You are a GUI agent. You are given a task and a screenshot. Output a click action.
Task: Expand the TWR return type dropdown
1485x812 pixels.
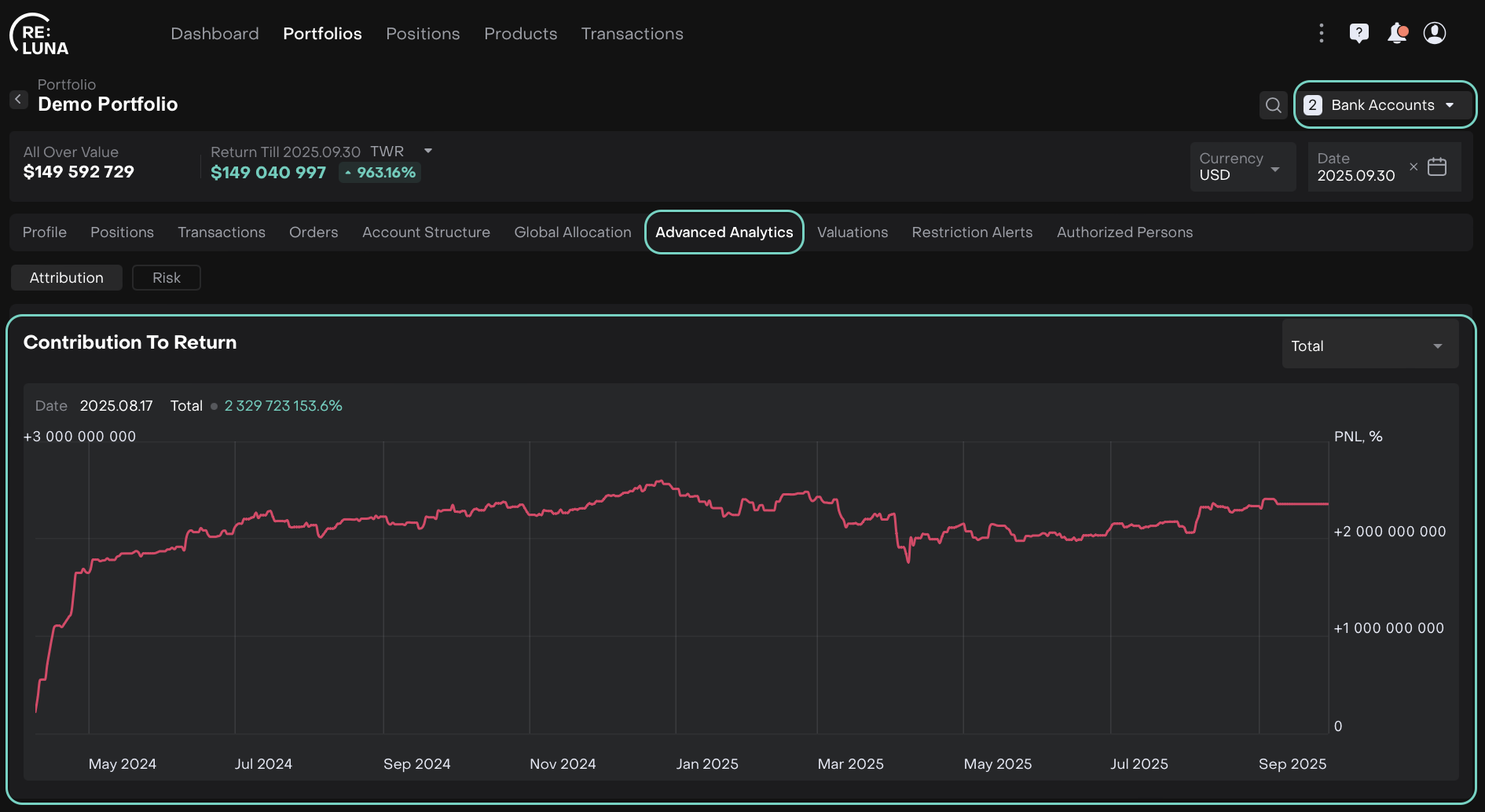click(427, 151)
